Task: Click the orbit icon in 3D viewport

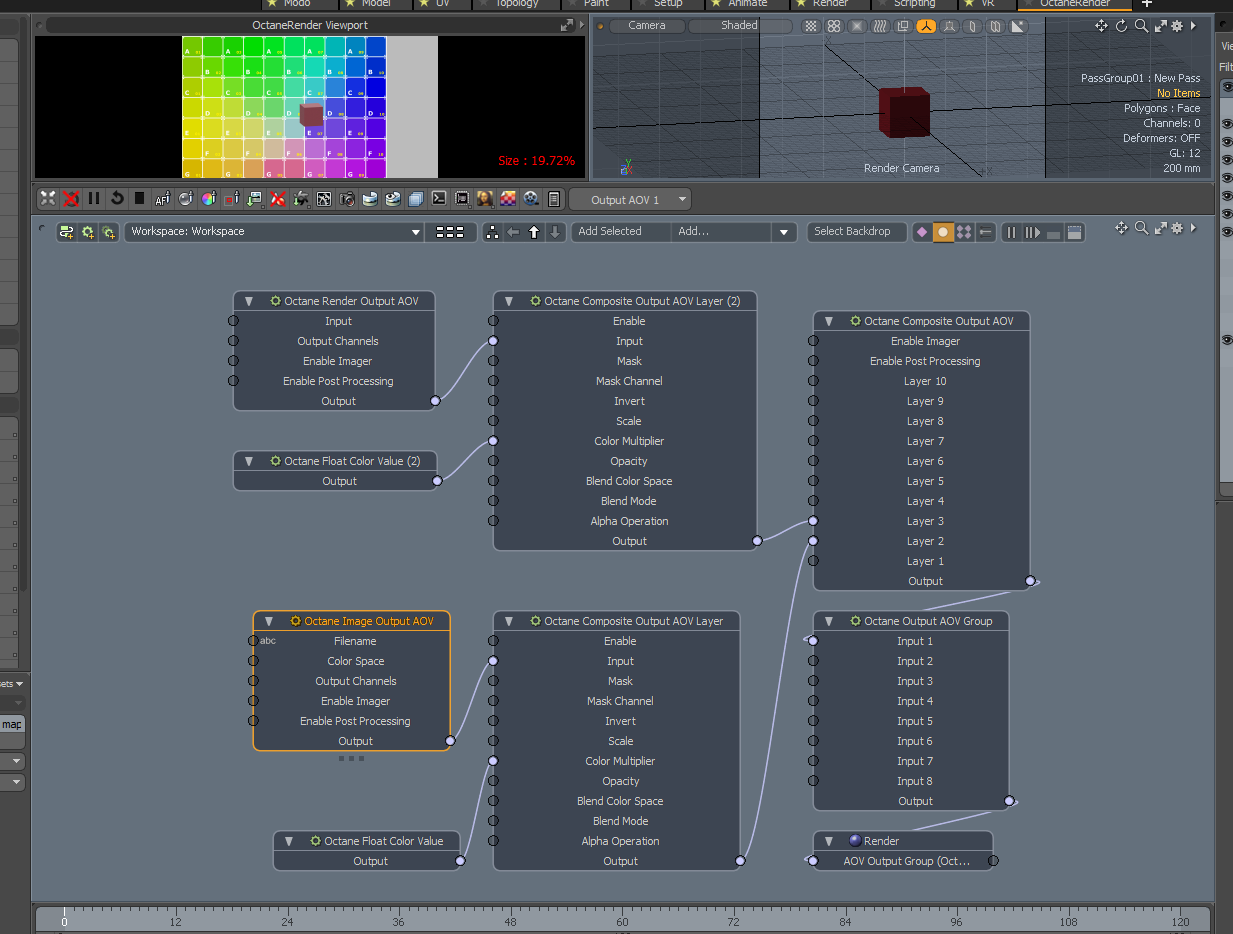Action: coord(1121,26)
